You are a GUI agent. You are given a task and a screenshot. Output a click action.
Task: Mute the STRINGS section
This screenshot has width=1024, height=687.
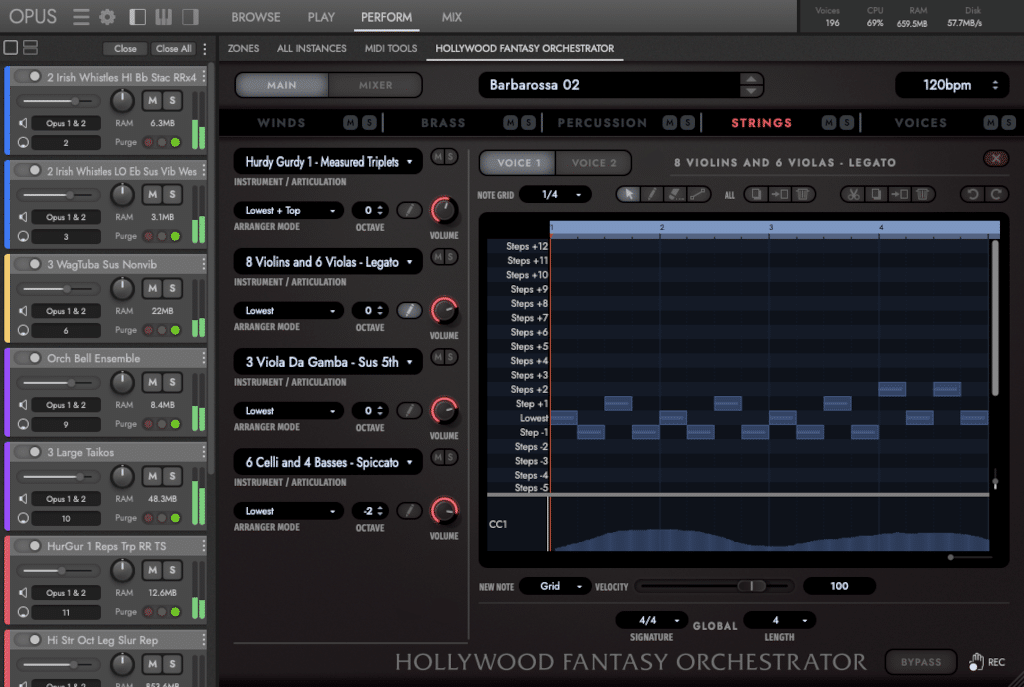[829, 123]
